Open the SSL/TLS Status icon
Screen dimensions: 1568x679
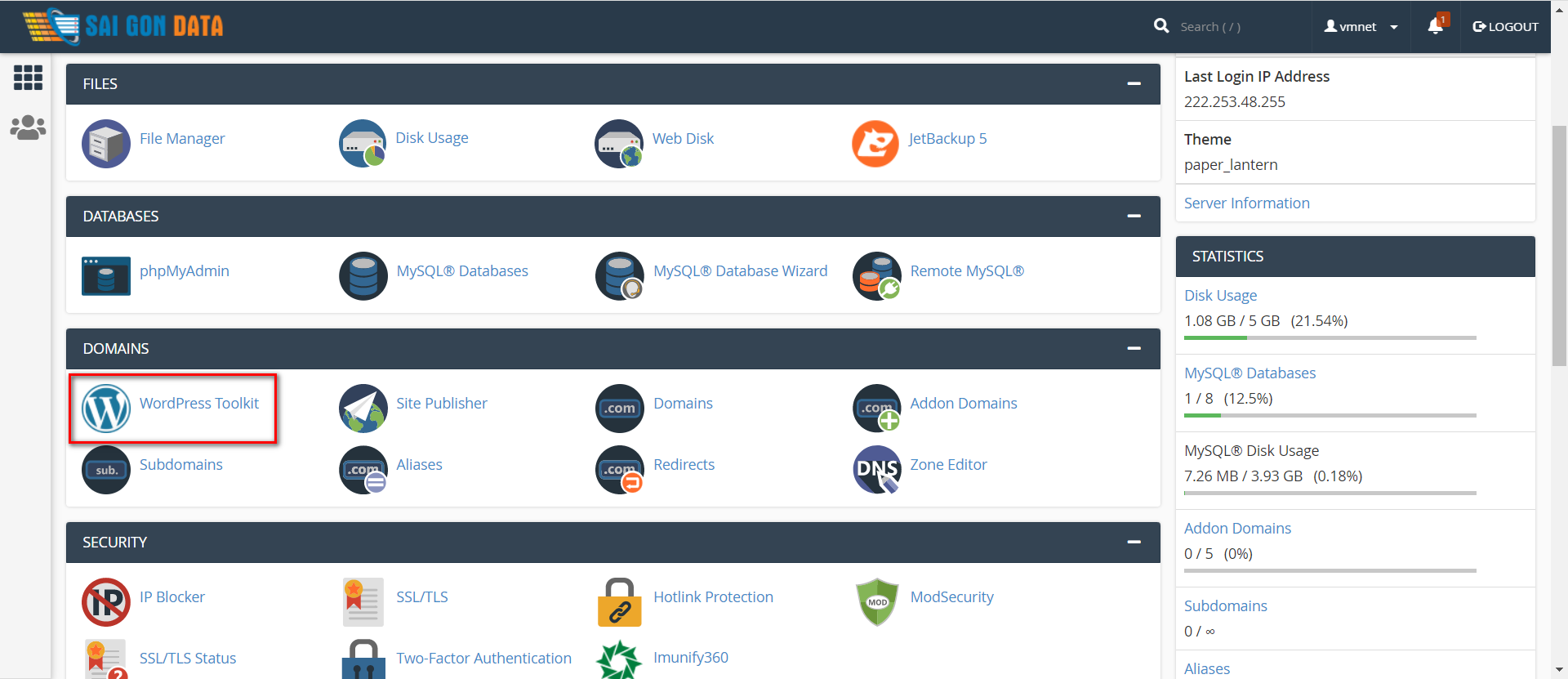coord(106,659)
